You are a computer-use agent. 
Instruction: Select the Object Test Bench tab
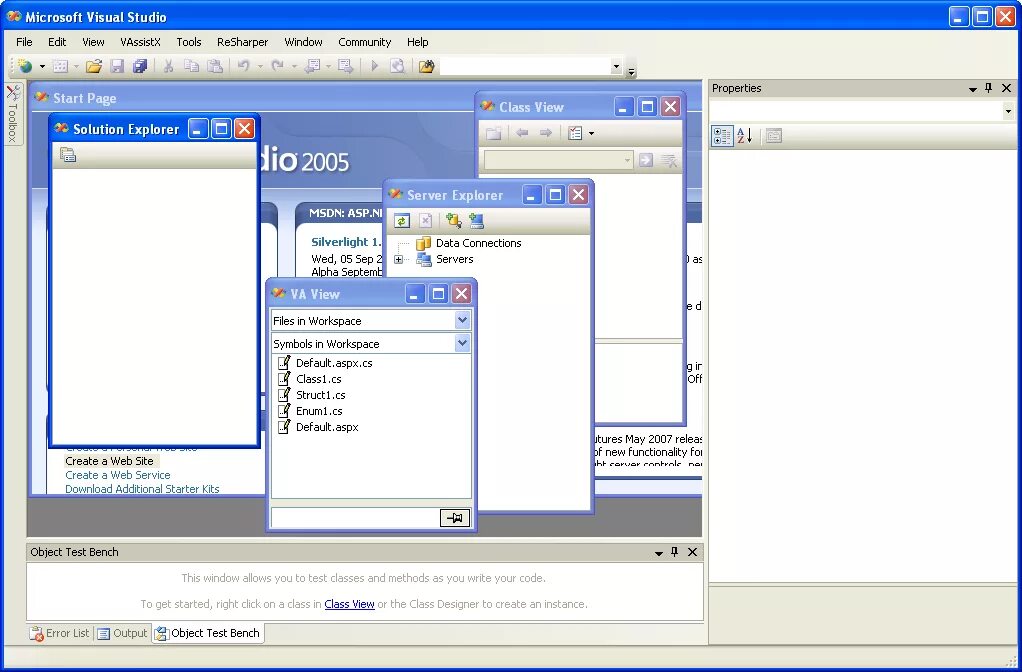(x=208, y=633)
